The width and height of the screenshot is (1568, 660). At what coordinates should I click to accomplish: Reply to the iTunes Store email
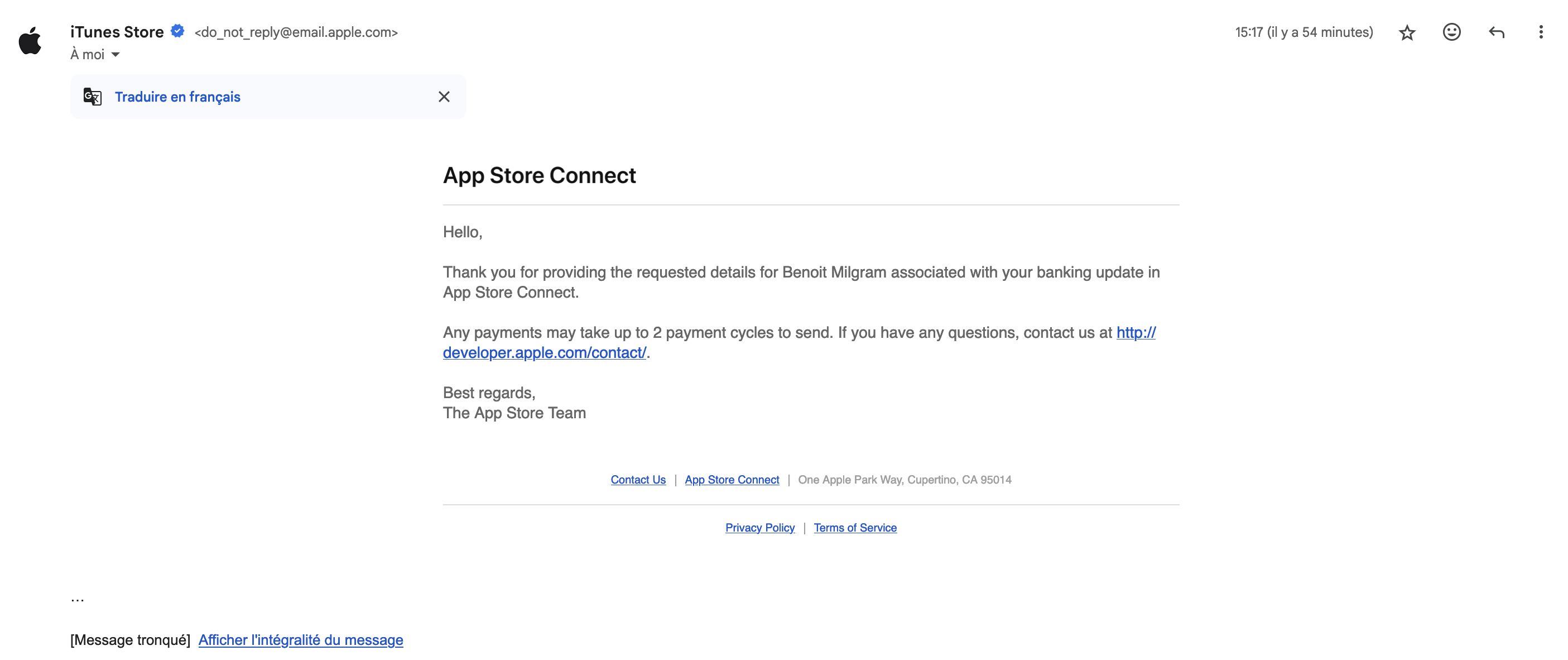[x=1496, y=32]
